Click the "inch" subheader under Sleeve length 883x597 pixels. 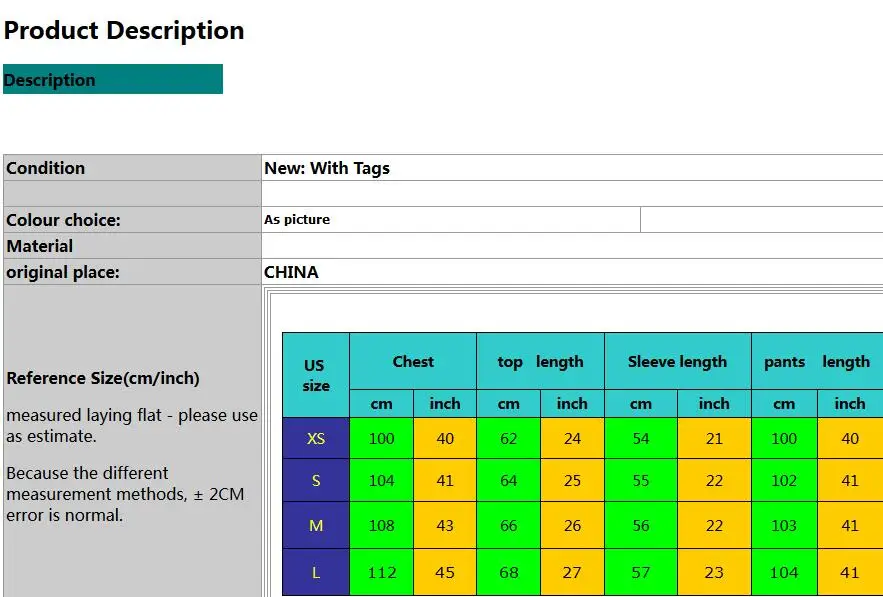(x=714, y=403)
